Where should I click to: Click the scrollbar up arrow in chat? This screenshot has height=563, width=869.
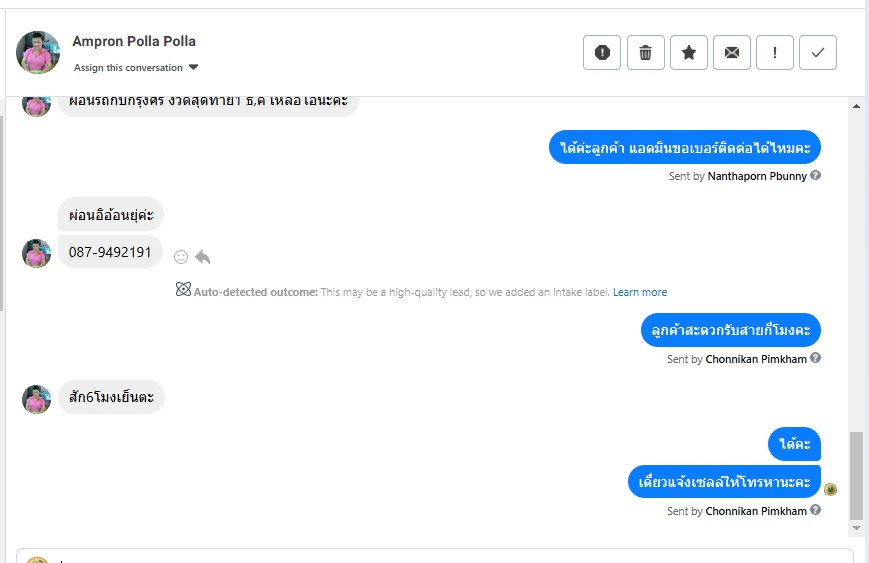click(856, 105)
